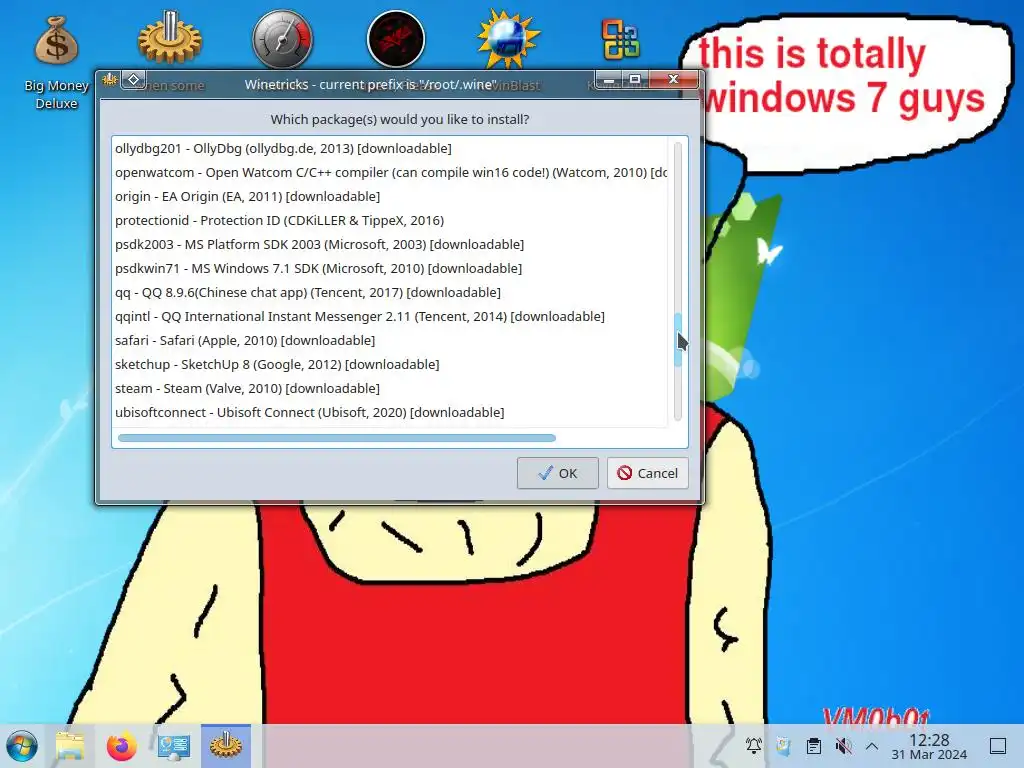Screen dimensions: 1024x768
Task: Select the Winetricks taskbar entry
Action: tap(226, 746)
